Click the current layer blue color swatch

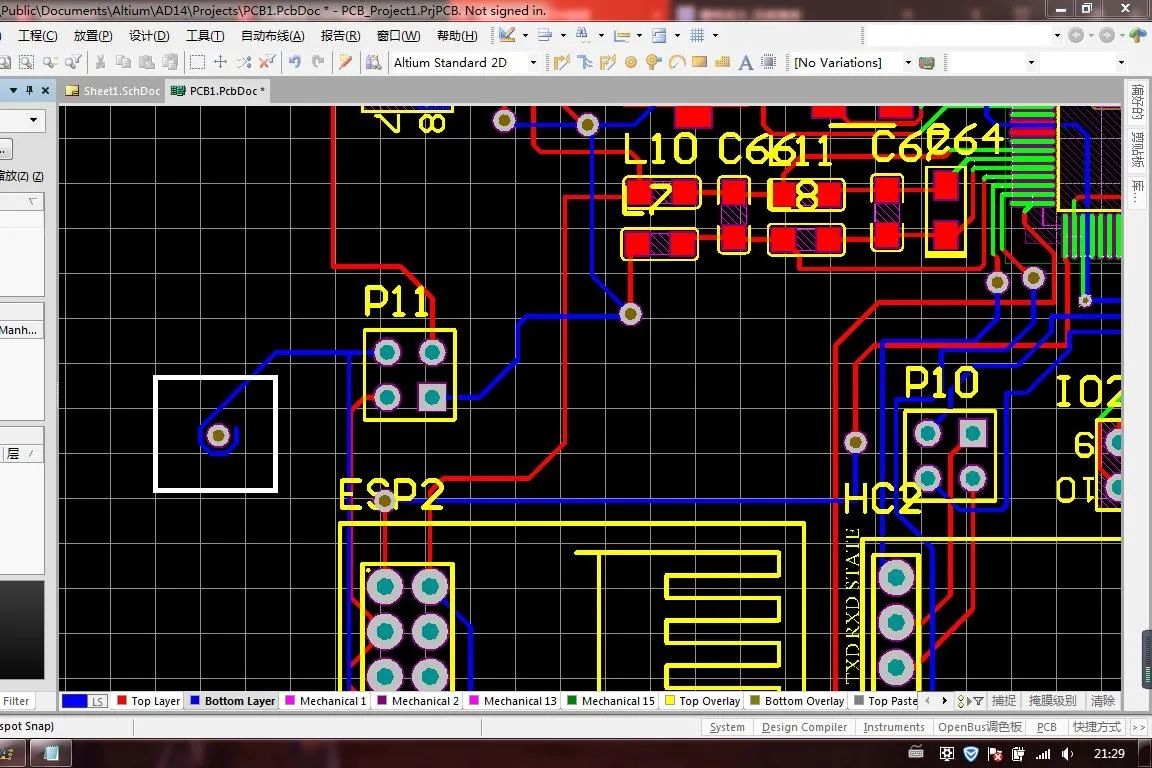coord(74,701)
